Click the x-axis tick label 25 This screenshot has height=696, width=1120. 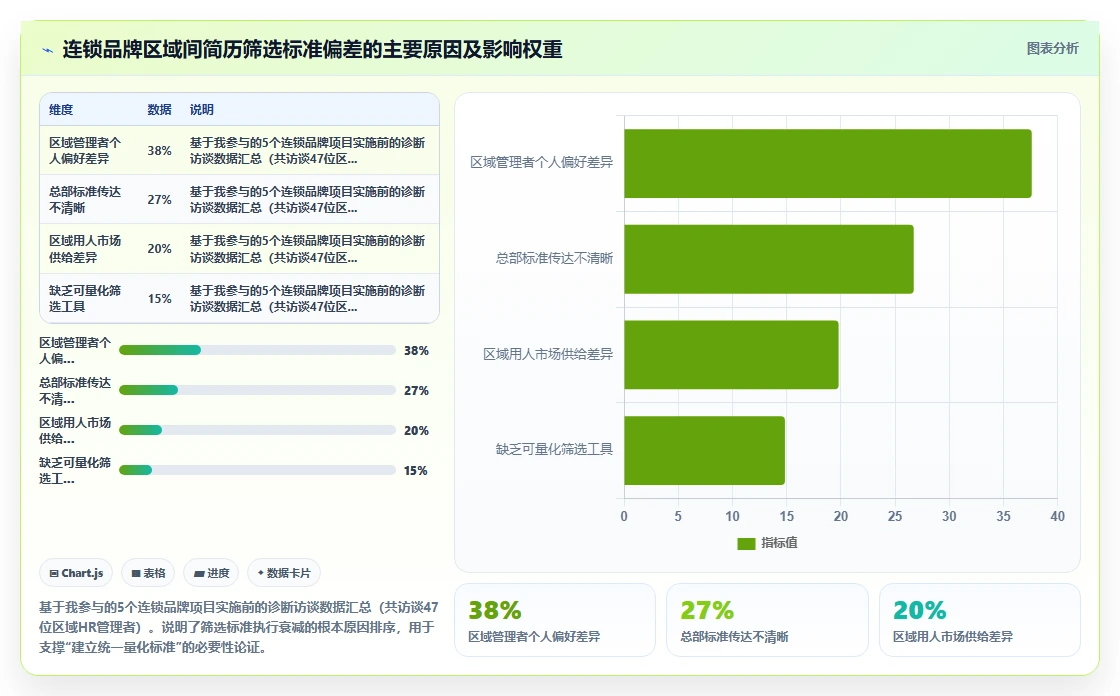pyautogui.click(x=894, y=517)
